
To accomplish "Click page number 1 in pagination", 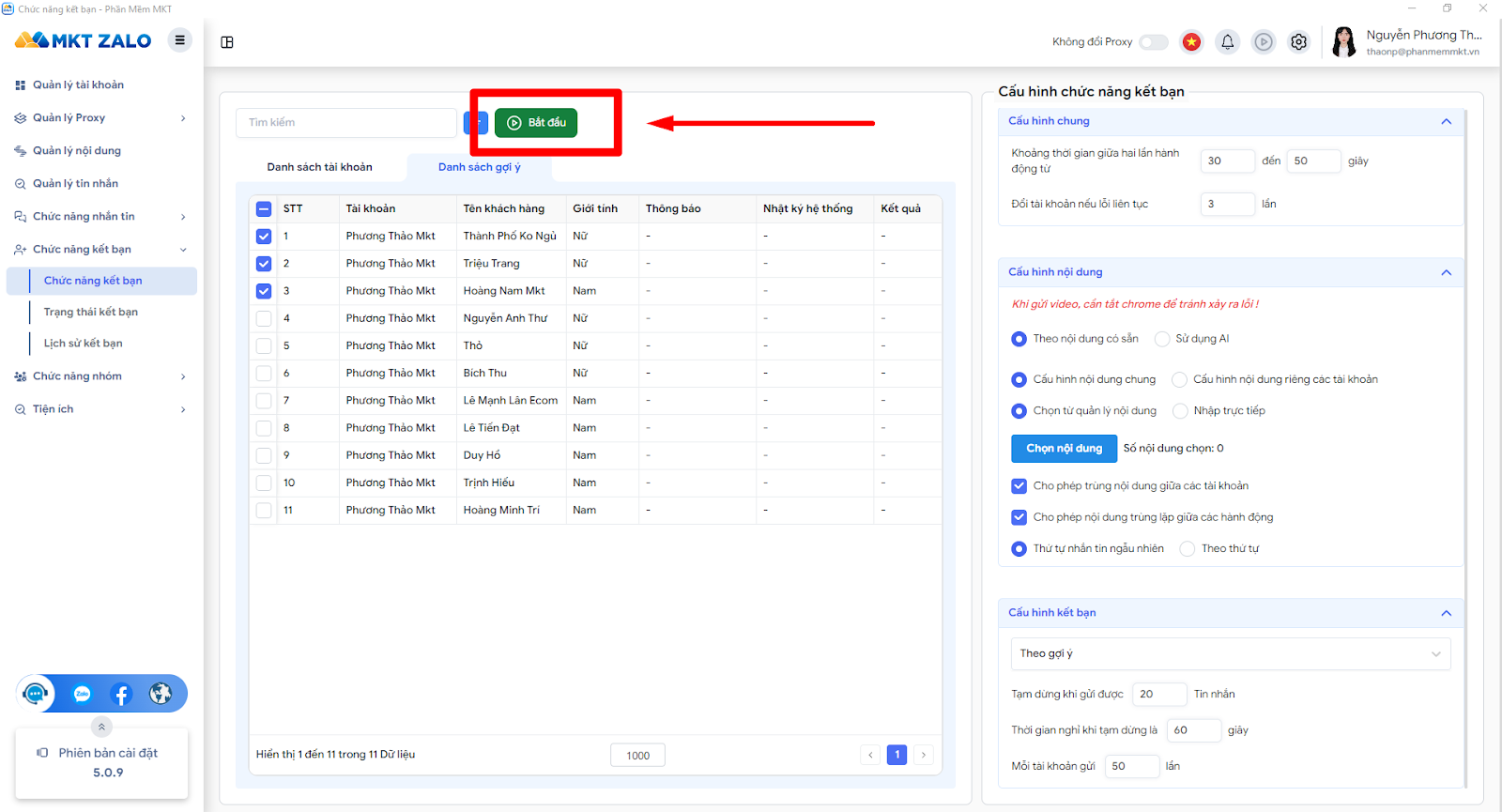I will pyautogui.click(x=897, y=755).
